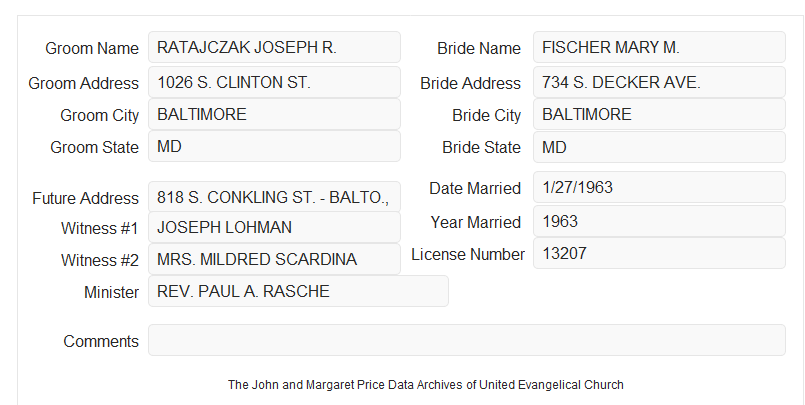Click the Witness #1 field
The image size is (805, 405).
(x=274, y=227)
